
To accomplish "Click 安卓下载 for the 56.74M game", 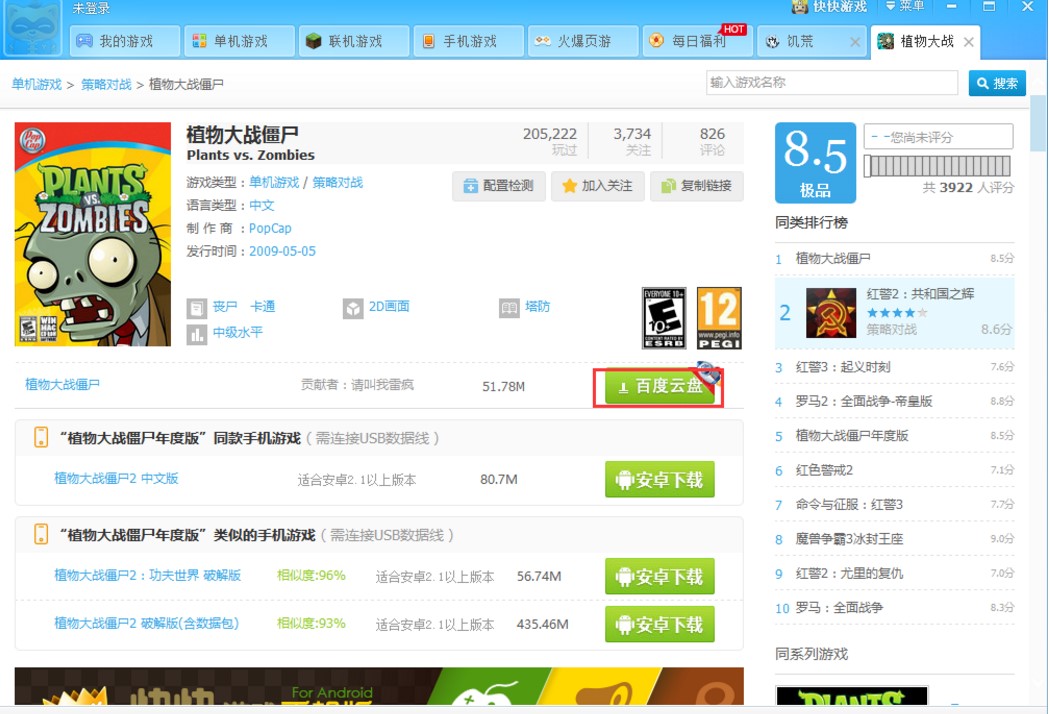I will [660, 577].
